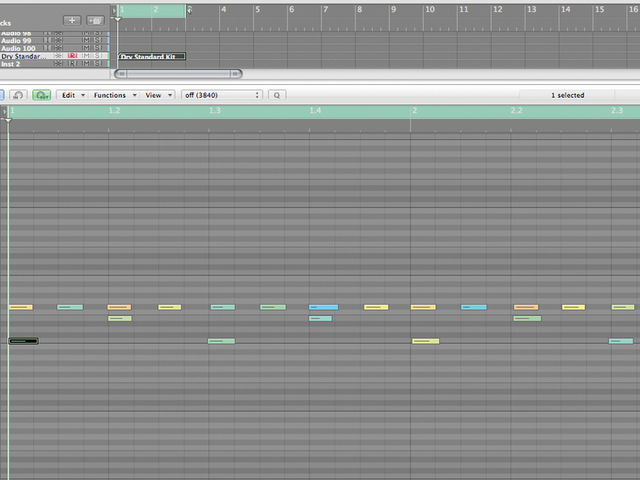Select the yellow bottom-row note at bar 2
This screenshot has width=640, height=480.
coord(426,341)
